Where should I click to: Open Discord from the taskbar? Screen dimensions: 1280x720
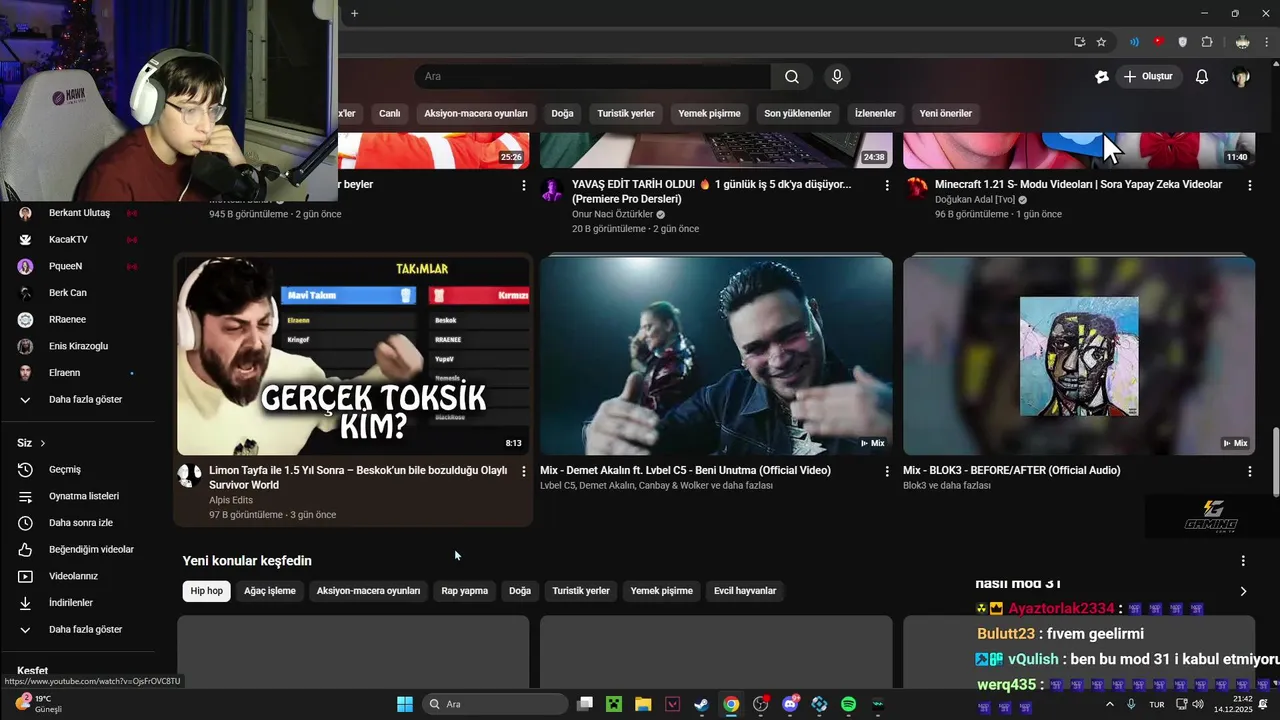(790, 704)
